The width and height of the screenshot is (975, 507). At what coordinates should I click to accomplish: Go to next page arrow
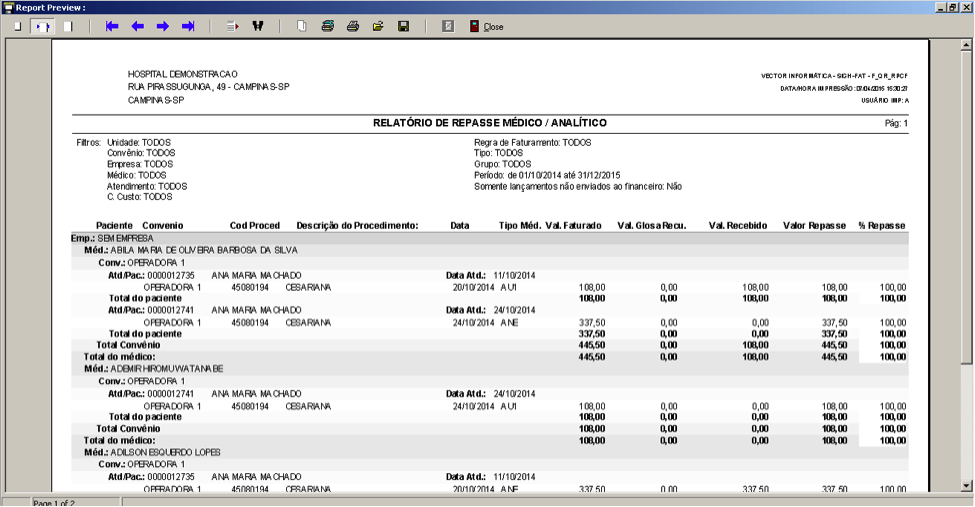click(163, 26)
